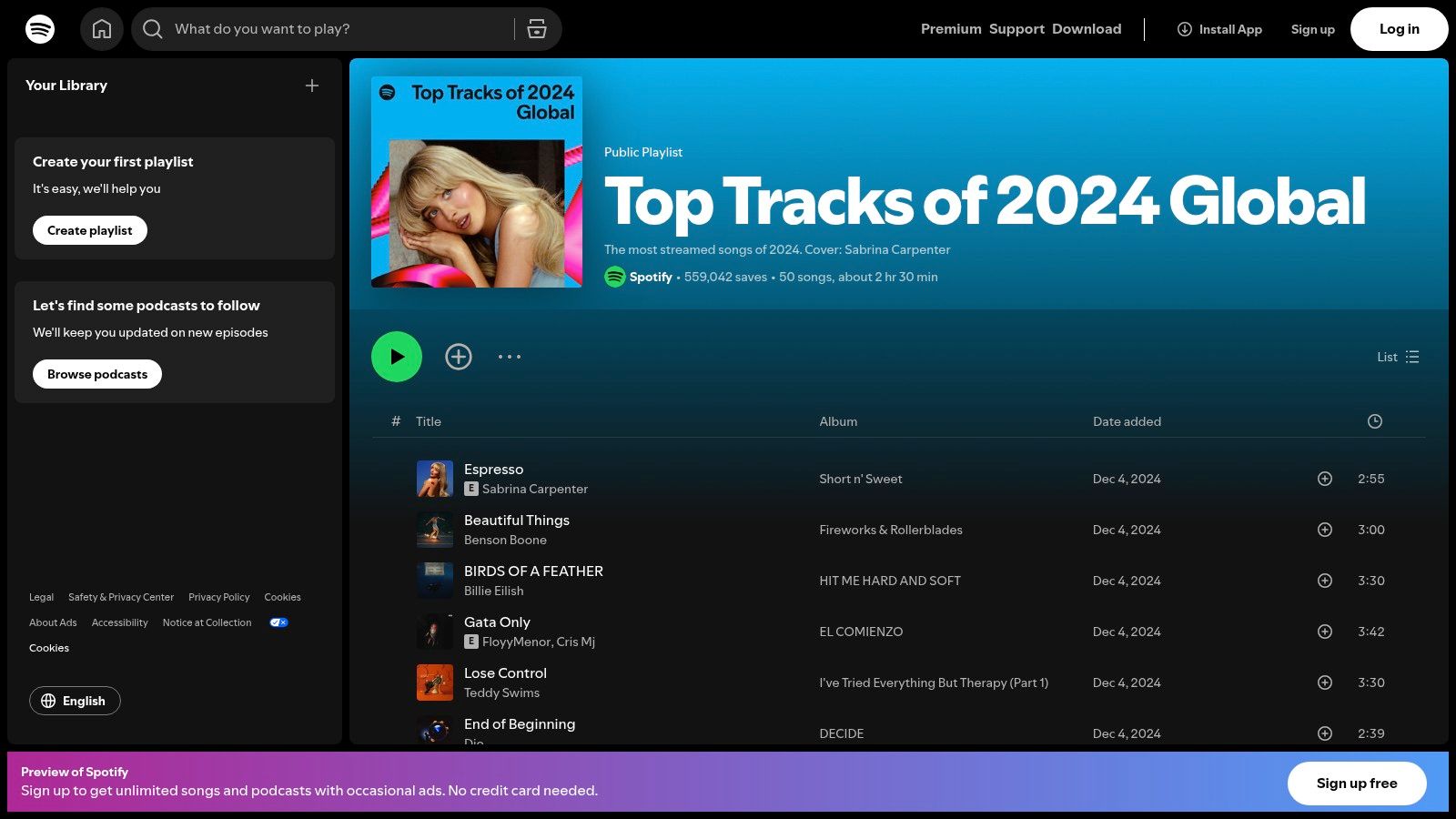Open album DECIDE
This screenshot has height=819, width=1456.
point(842,733)
